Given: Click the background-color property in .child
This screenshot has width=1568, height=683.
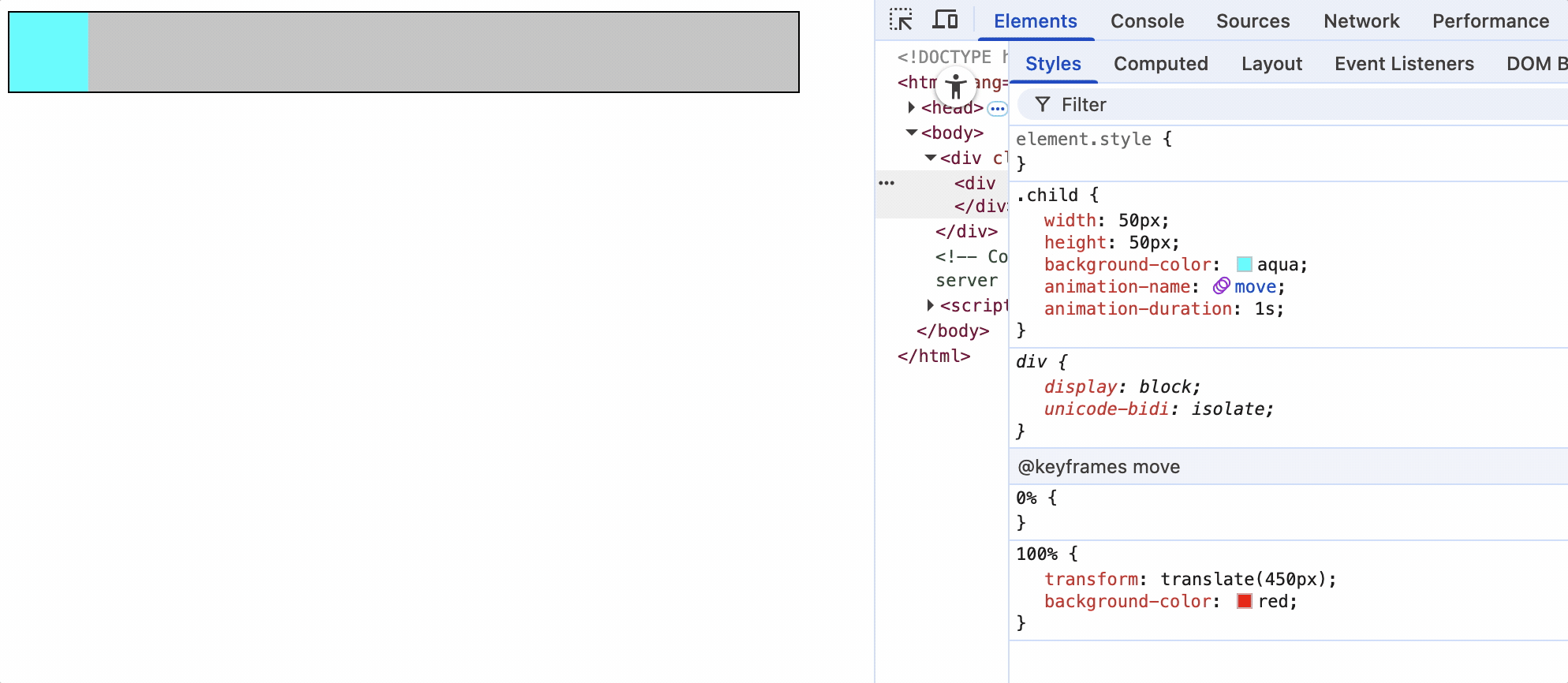Looking at the screenshot, I should tap(1128, 265).
